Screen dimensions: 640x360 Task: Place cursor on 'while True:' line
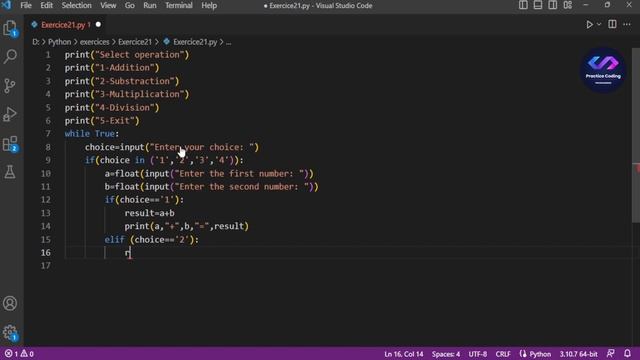tap(92, 133)
